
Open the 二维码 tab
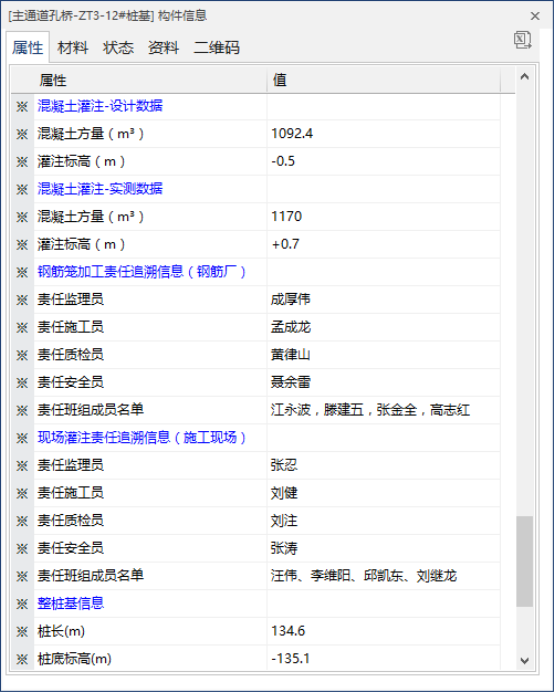point(216,48)
